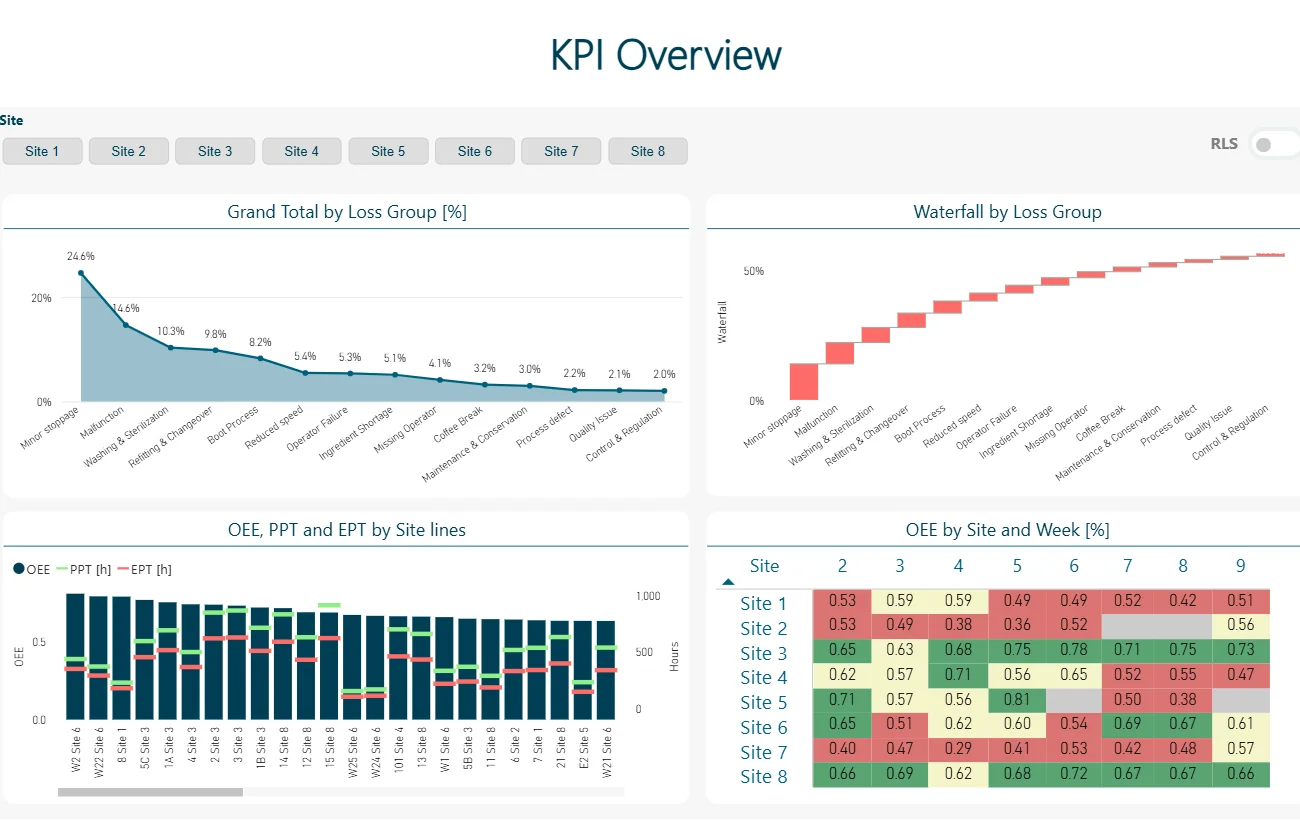Viewport: 1300px width, 835px height.
Task: Select Site 5 row label in matrix
Action: click(x=764, y=702)
